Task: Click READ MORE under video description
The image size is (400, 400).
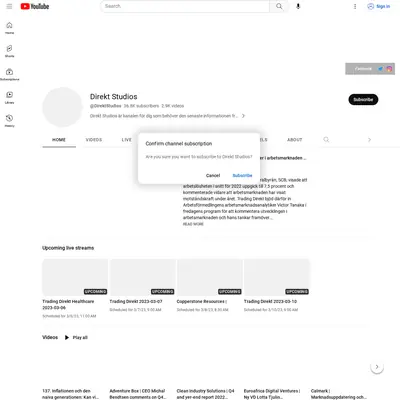Action: [193, 224]
